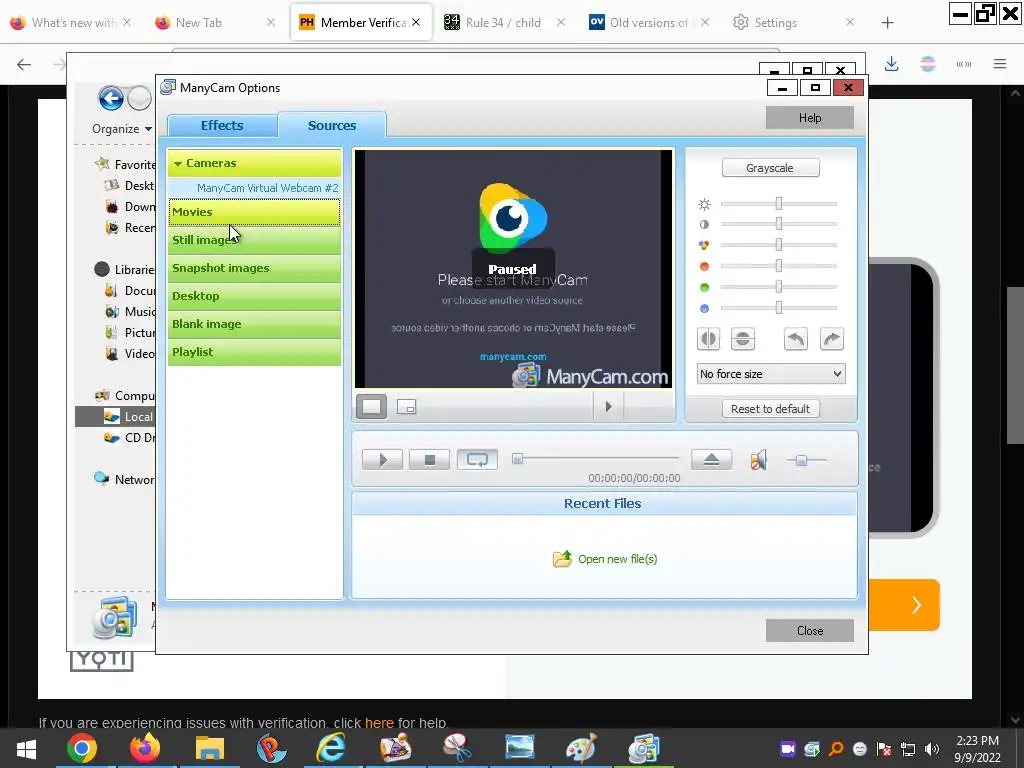Viewport: 1024px width, 768px height.
Task: Click the browser back arrow
Action: [x=24, y=64]
